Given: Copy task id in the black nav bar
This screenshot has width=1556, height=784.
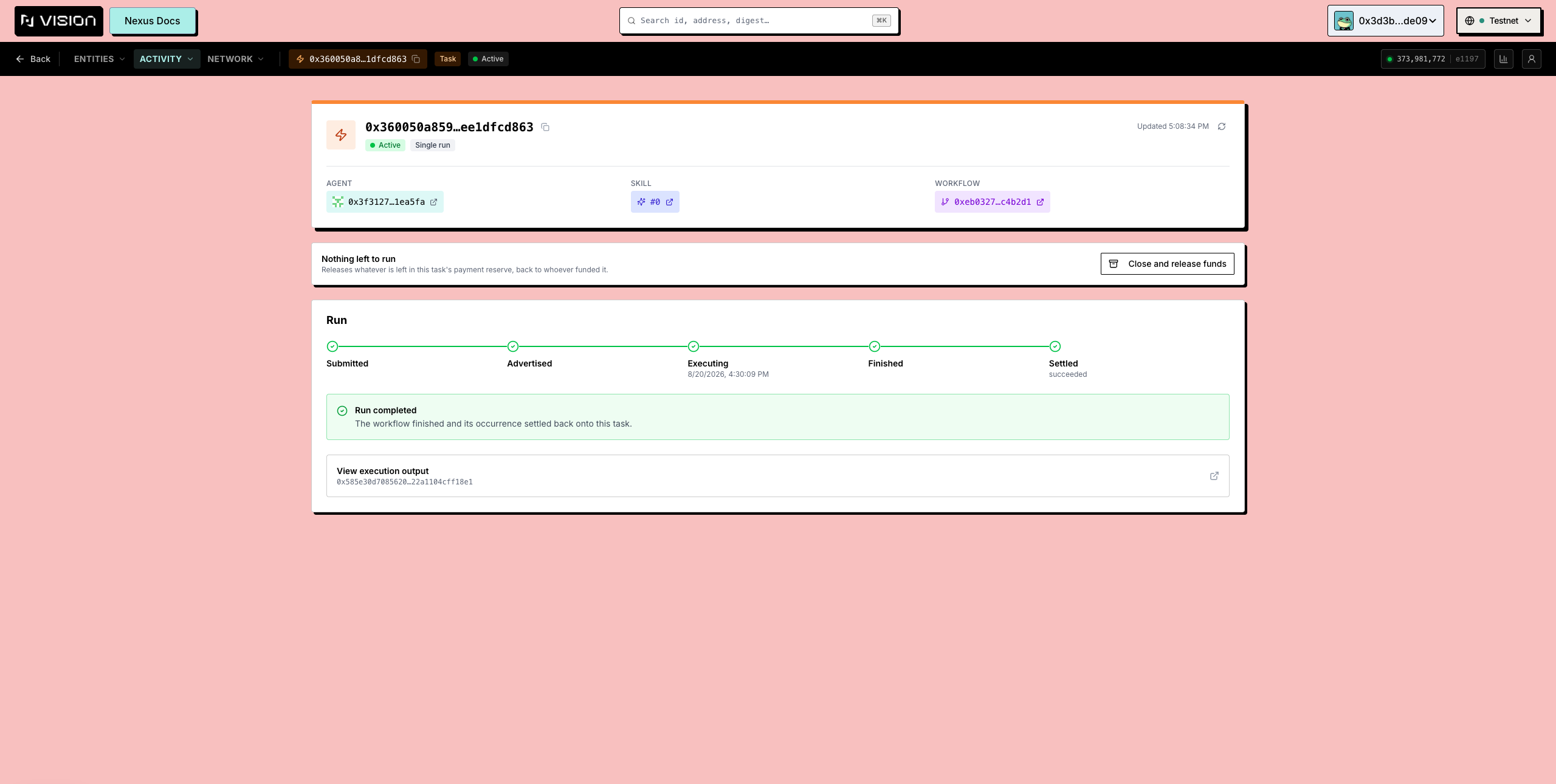Looking at the screenshot, I should [416, 59].
